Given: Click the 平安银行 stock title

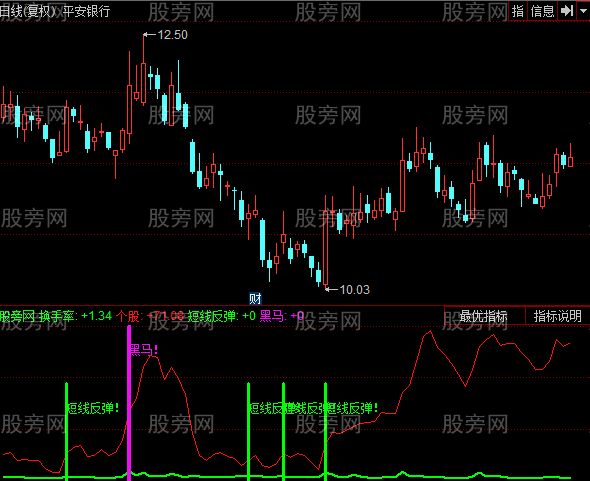Looking at the screenshot, I should pos(87,11).
